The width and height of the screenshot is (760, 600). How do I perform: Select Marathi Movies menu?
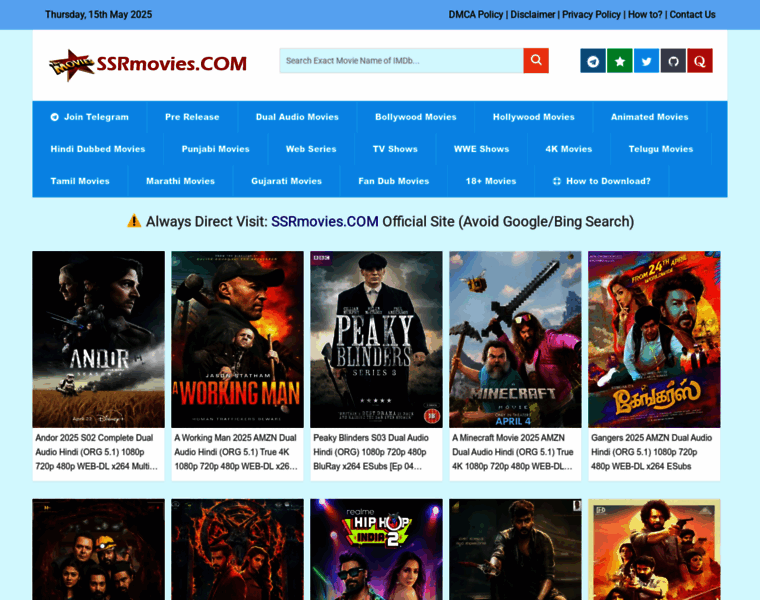pyautogui.click(x=180, y=181)
